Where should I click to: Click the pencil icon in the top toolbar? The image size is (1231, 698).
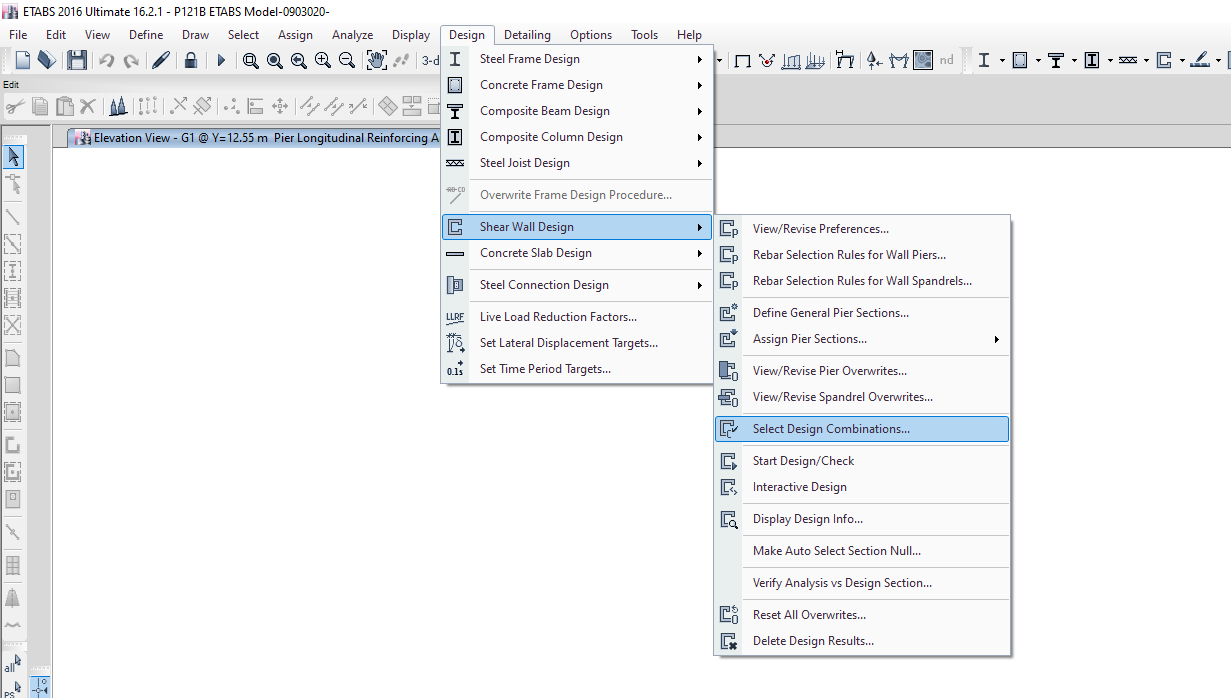[x=161, y=60]
